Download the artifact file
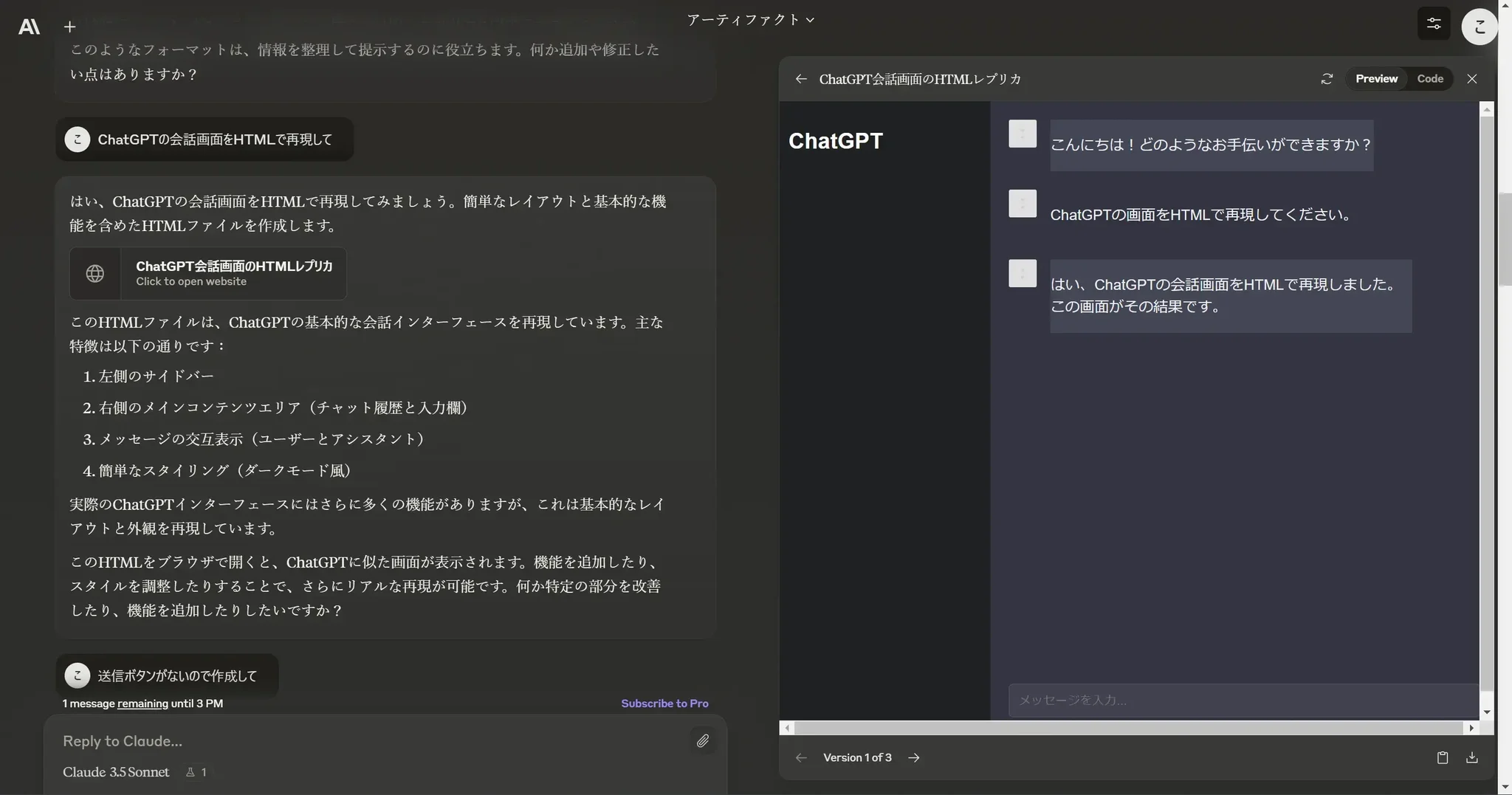 point(1471,757)
